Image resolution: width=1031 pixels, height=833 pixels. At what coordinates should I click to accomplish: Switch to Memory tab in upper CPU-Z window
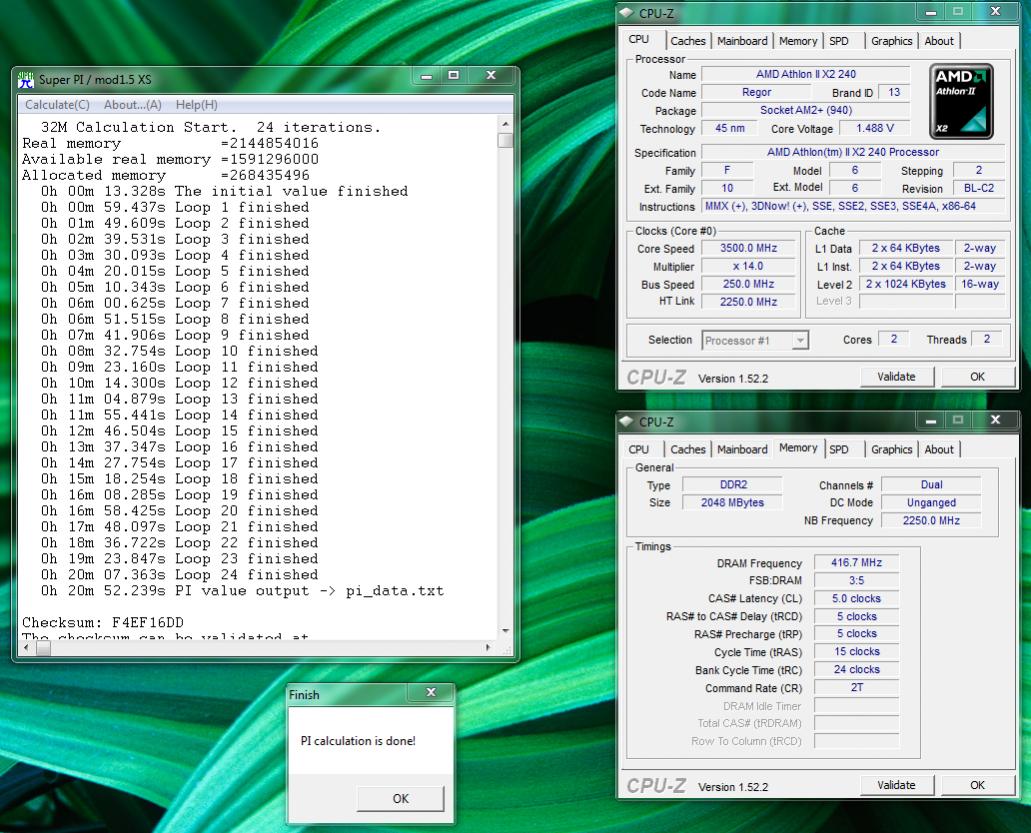click(798, 41)
